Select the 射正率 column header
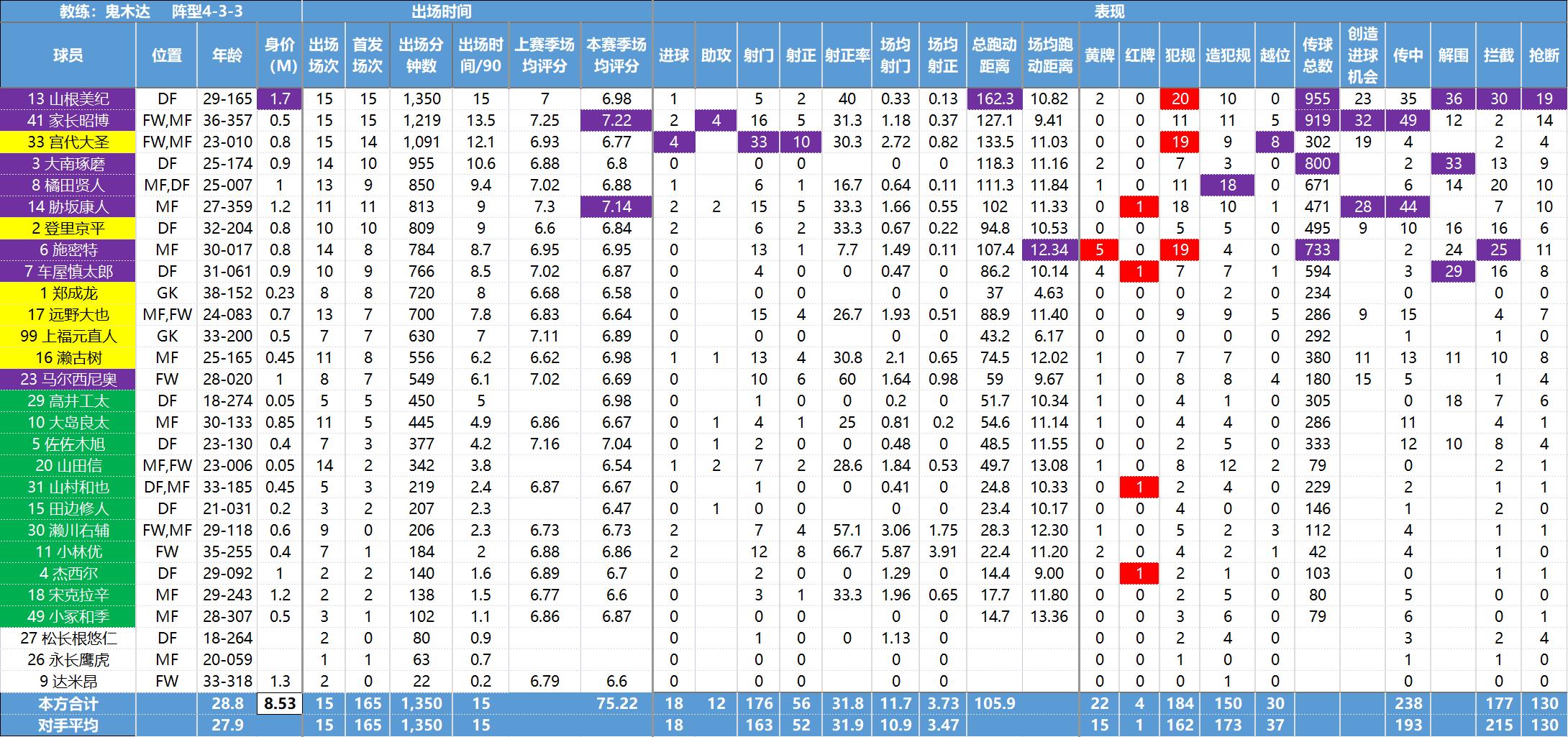 pyautogui.click(x=847, y=55)
